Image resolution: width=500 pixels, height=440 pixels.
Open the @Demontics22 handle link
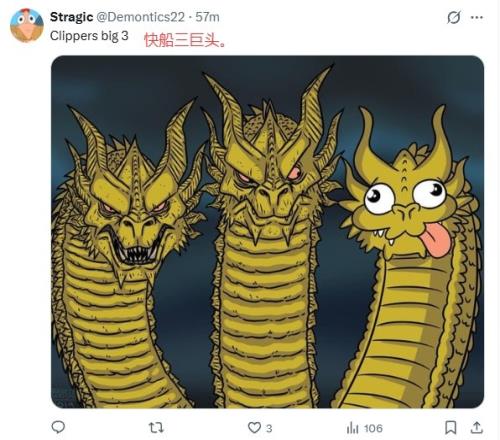tap(140, 17)
